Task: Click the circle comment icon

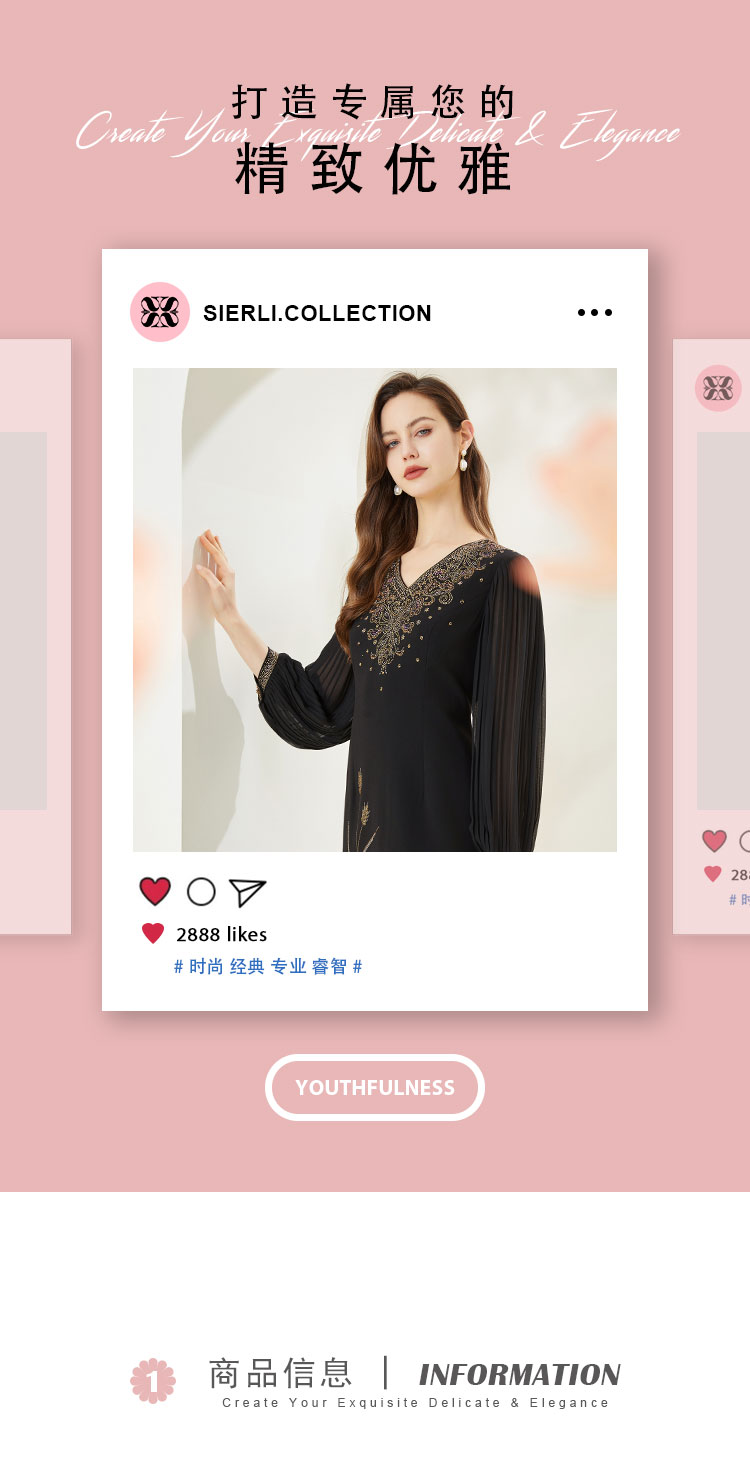Action: (x=201, y=891)
